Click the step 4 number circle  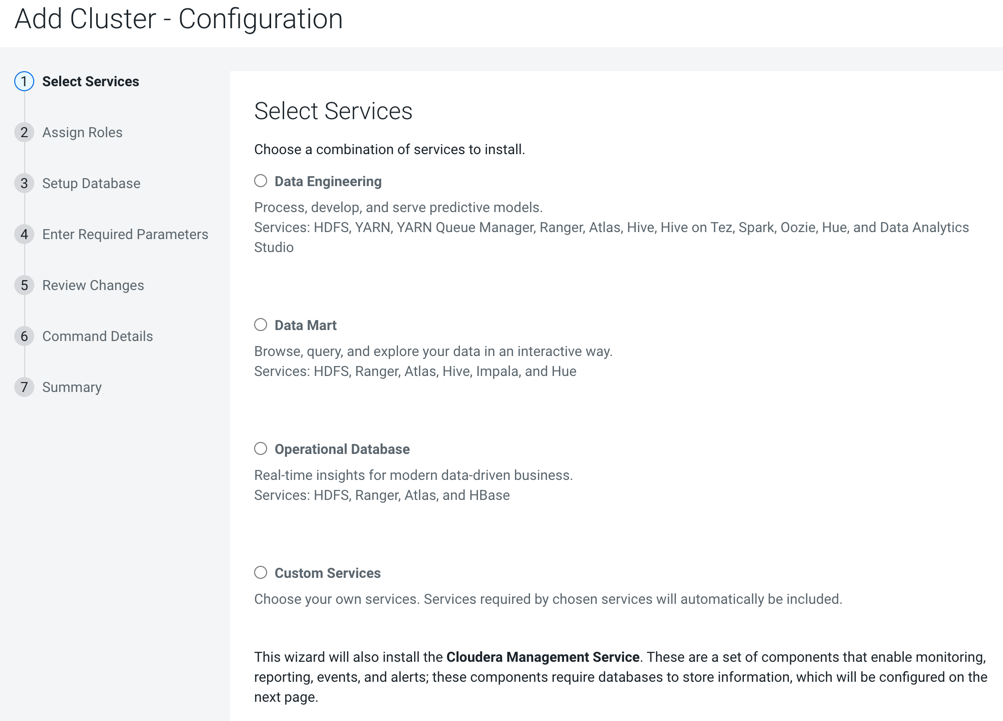coord(24,235)
